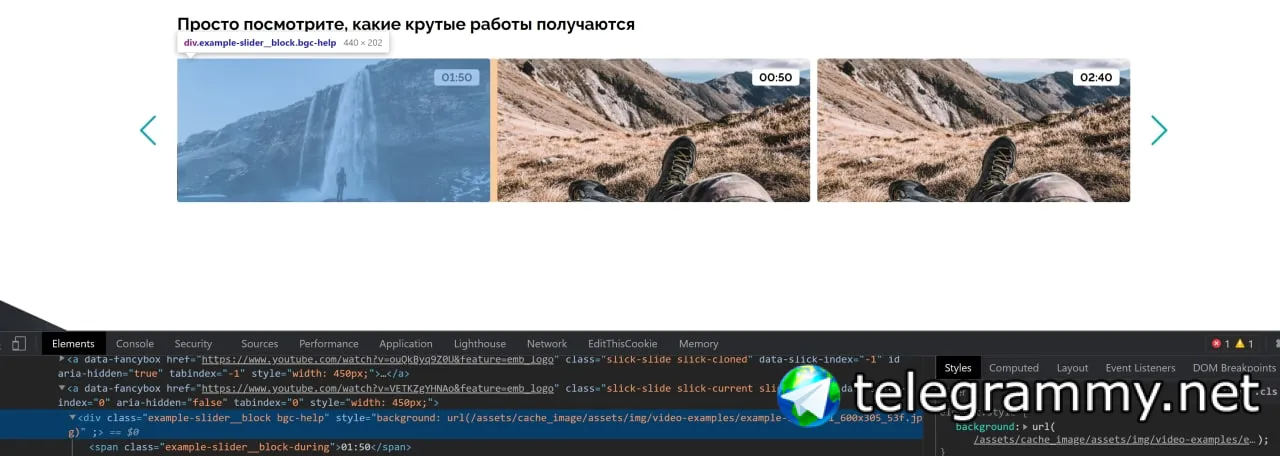The image size is (1280, 456).
Task: Switch to the Elements tab
Action: click(x=73, y=344)
